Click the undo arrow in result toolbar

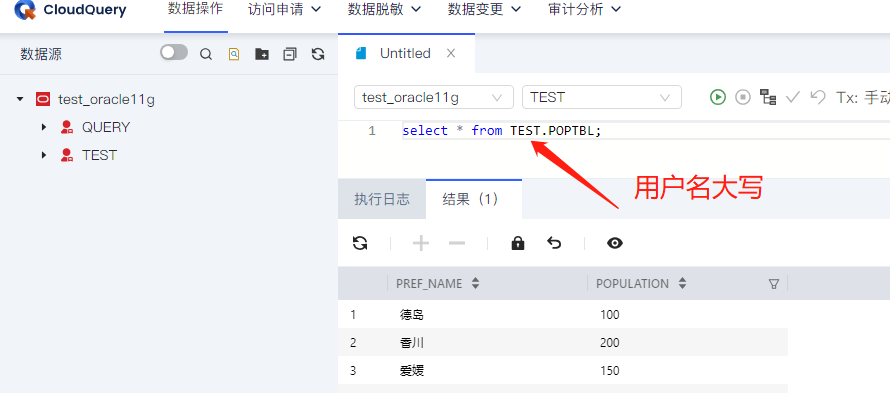tap(554, 243)
